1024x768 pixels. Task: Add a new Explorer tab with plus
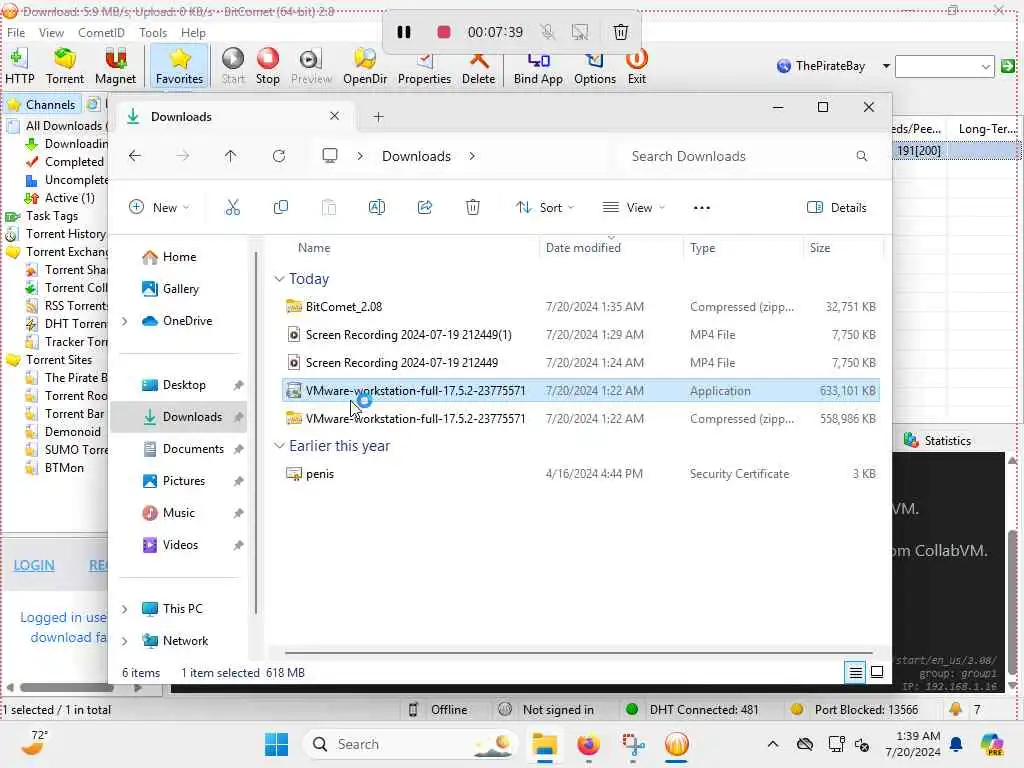point(378,117)
